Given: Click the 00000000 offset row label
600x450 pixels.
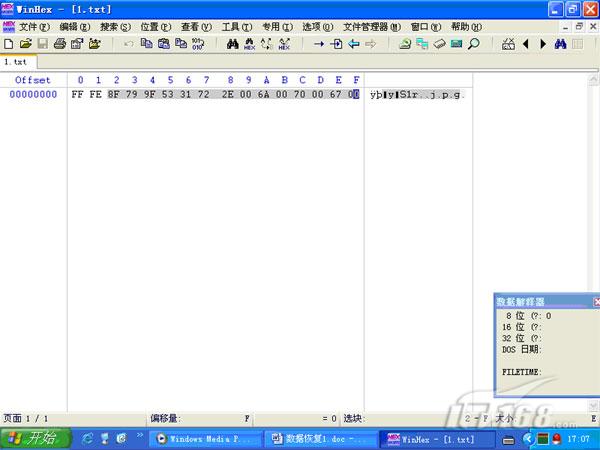Looking at the screenshot, I should 33,94.
